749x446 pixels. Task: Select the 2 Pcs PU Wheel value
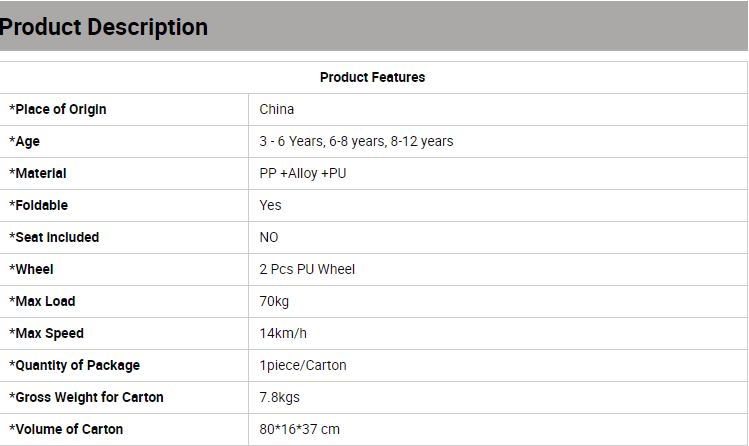click(307, 269)
